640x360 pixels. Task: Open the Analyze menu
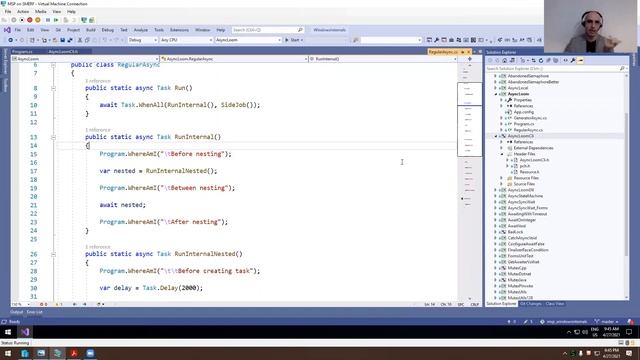coord(141,30)
